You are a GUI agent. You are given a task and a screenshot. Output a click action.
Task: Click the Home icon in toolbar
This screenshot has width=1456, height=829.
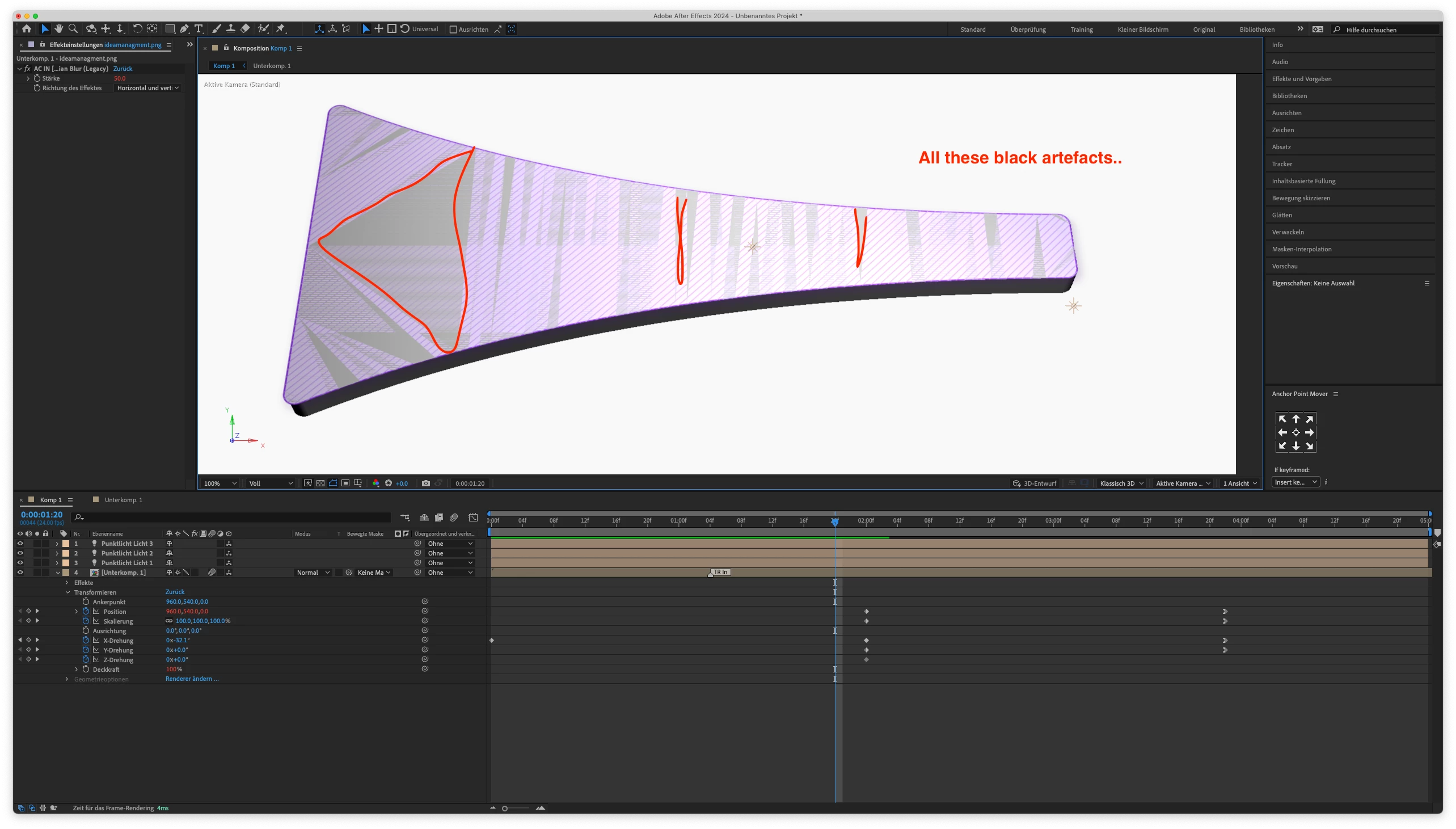[26, 28]
